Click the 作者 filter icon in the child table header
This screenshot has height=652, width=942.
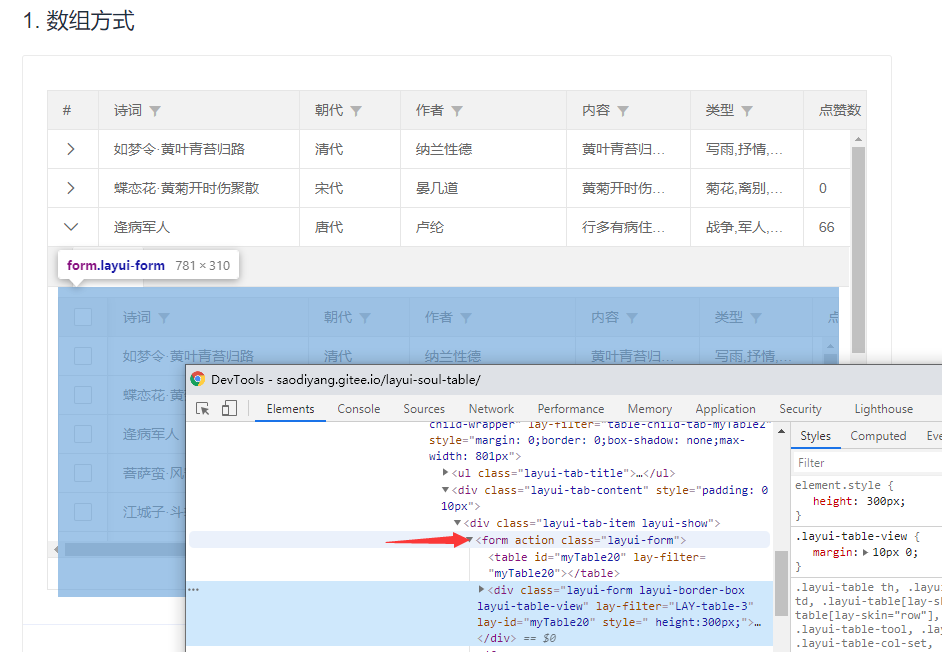coord(466,318)
